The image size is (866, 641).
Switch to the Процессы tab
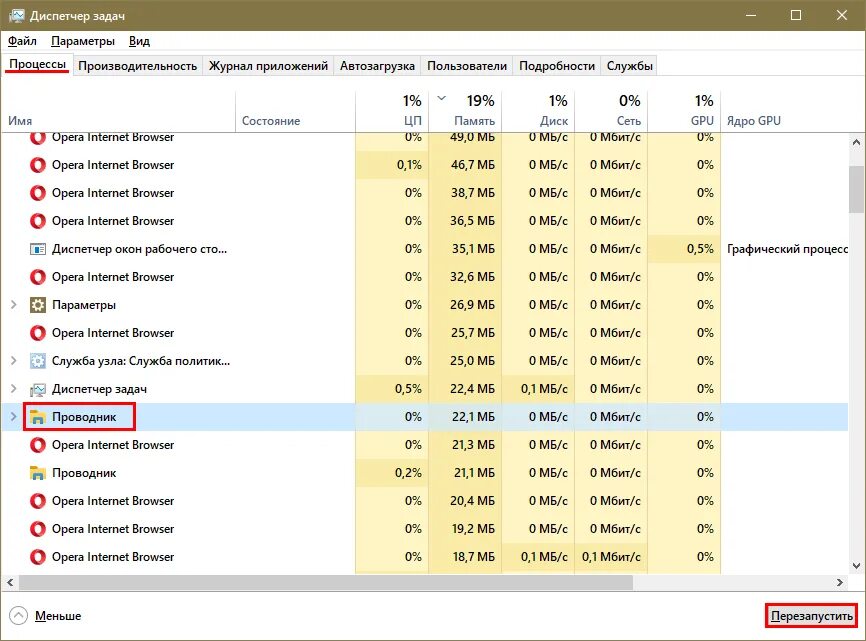point(38,65)
